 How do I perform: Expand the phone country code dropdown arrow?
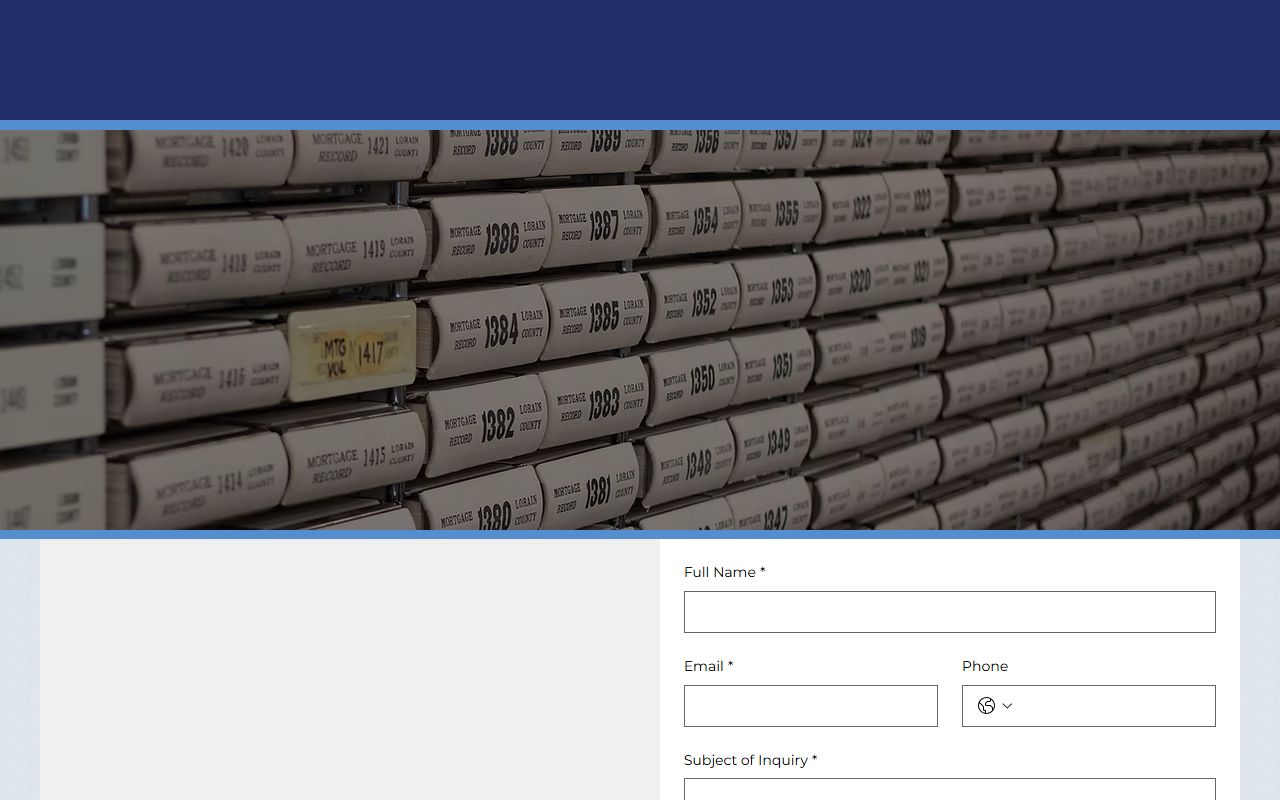tap(1007, 706)
